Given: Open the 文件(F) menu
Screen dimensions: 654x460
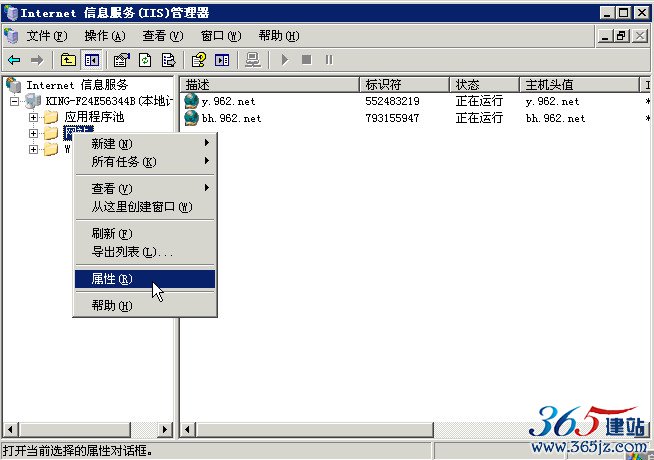Looking at the screenshot, I should [x=47, y=36].
